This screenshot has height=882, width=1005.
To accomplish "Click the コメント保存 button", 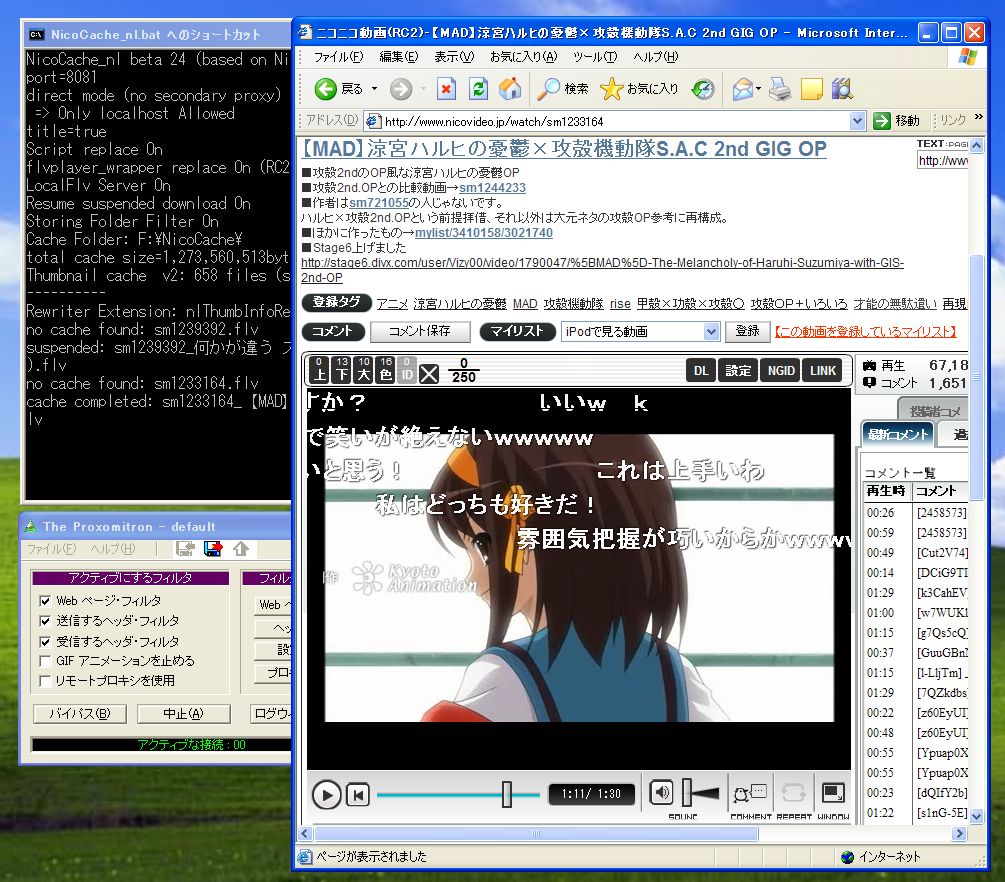I will pos(420,331).
